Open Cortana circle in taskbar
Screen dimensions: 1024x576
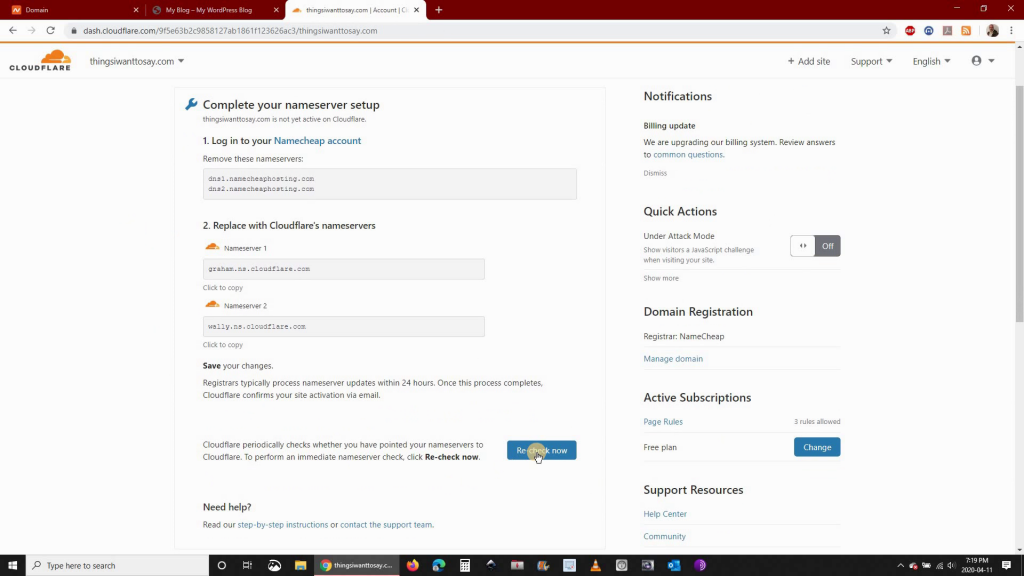point(222,566)
